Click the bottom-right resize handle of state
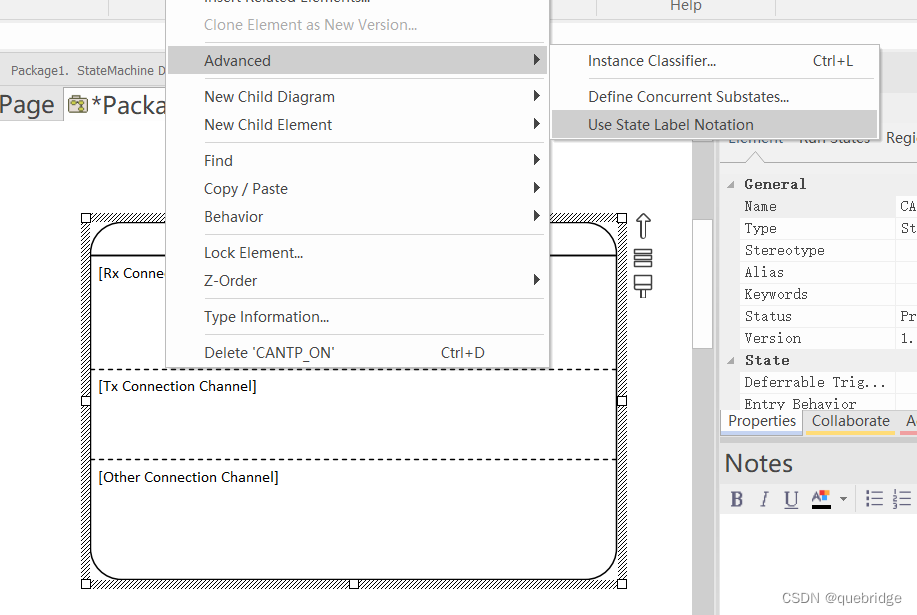This screenshot has width=917, height=615. tap(622, 584)
